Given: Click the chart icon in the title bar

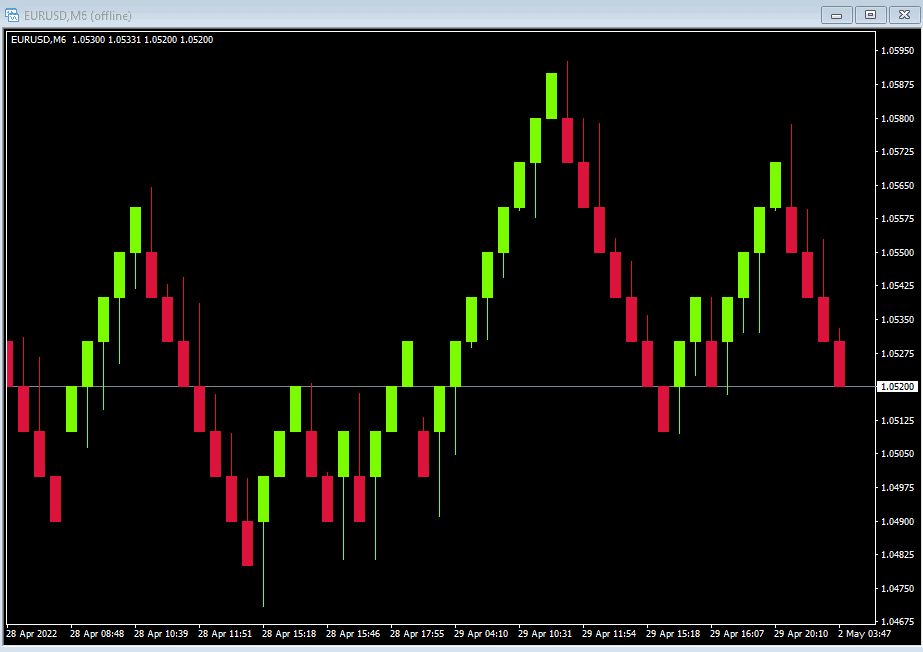Looking at the screenshot, I should click(x=11, y=15).
